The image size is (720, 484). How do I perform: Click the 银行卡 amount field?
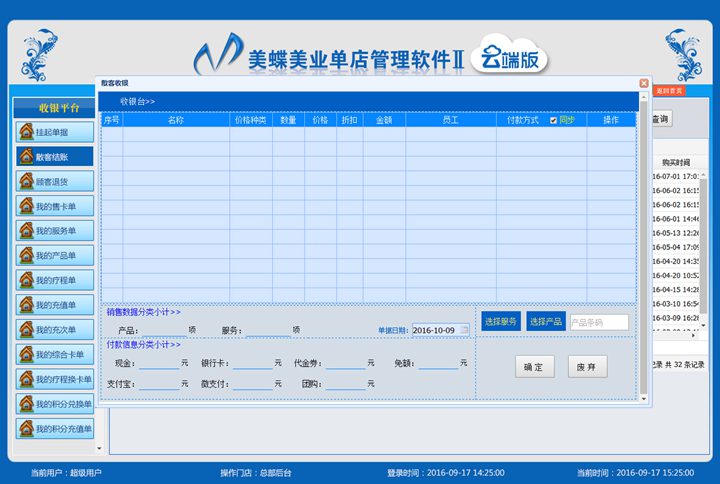(253, 363)
